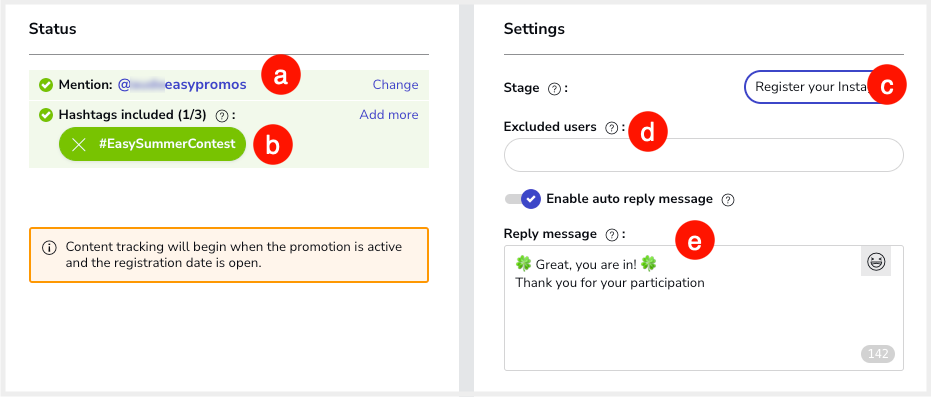Screen dimensions: 931x397
Task: Click the @easypromos mention account link
Action: (x=182, y=85)
